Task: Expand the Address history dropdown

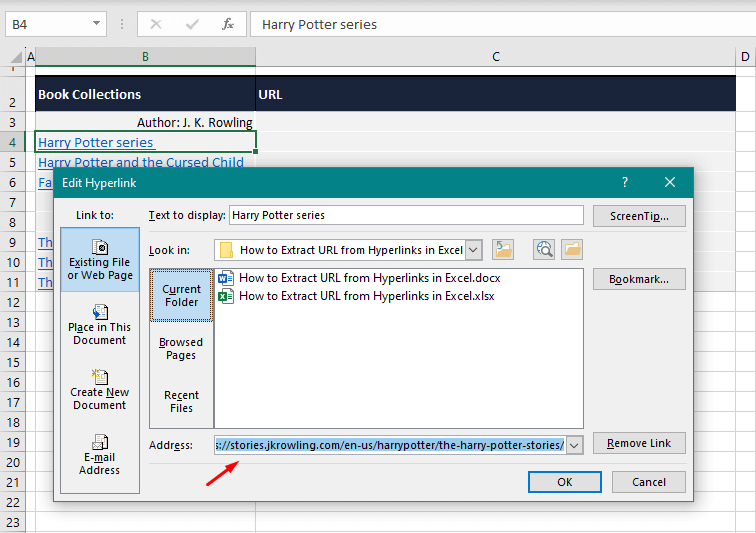Action: [x=574, y=445]
